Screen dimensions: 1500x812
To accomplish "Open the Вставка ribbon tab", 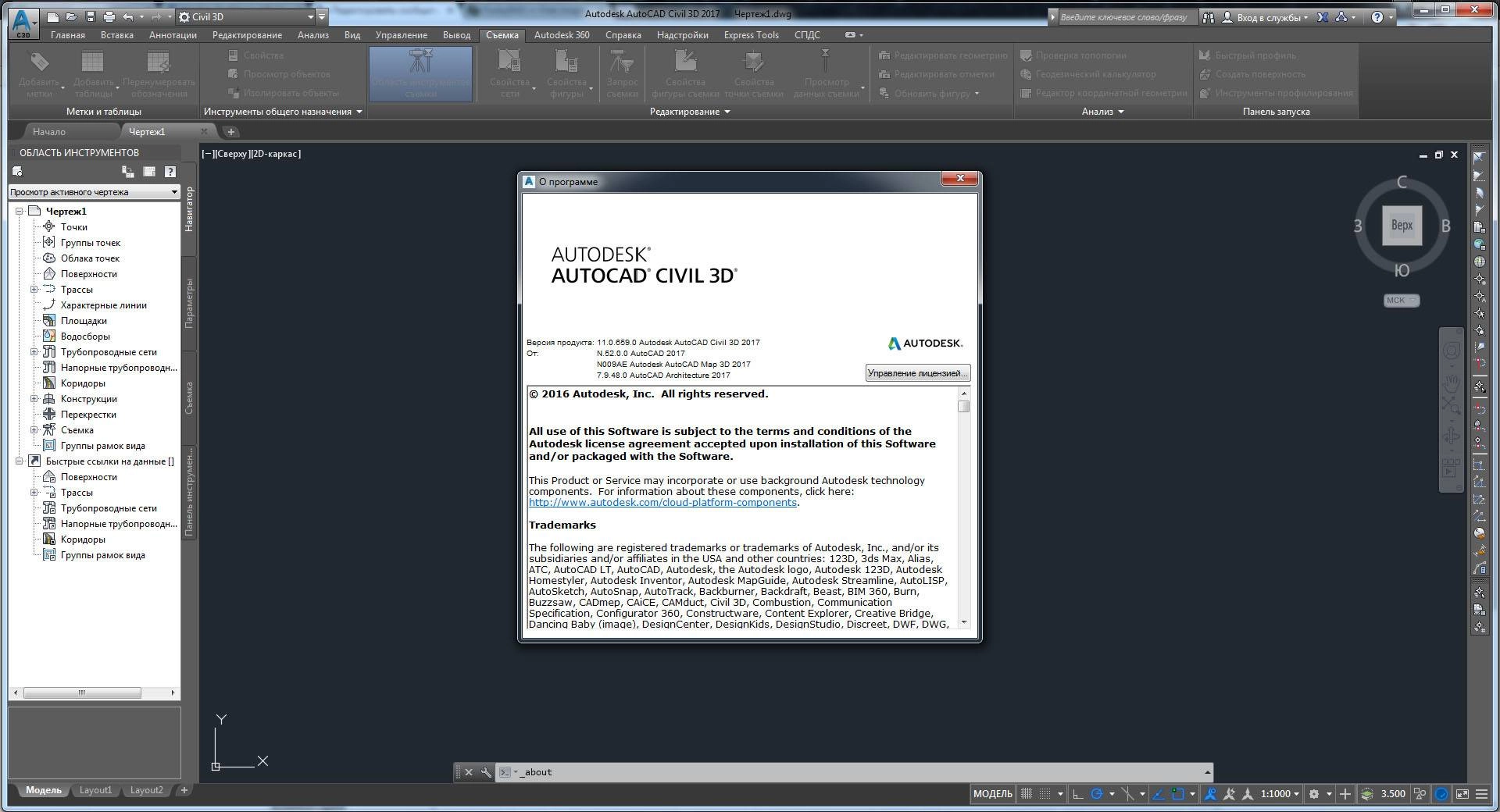I will point(117,35).
